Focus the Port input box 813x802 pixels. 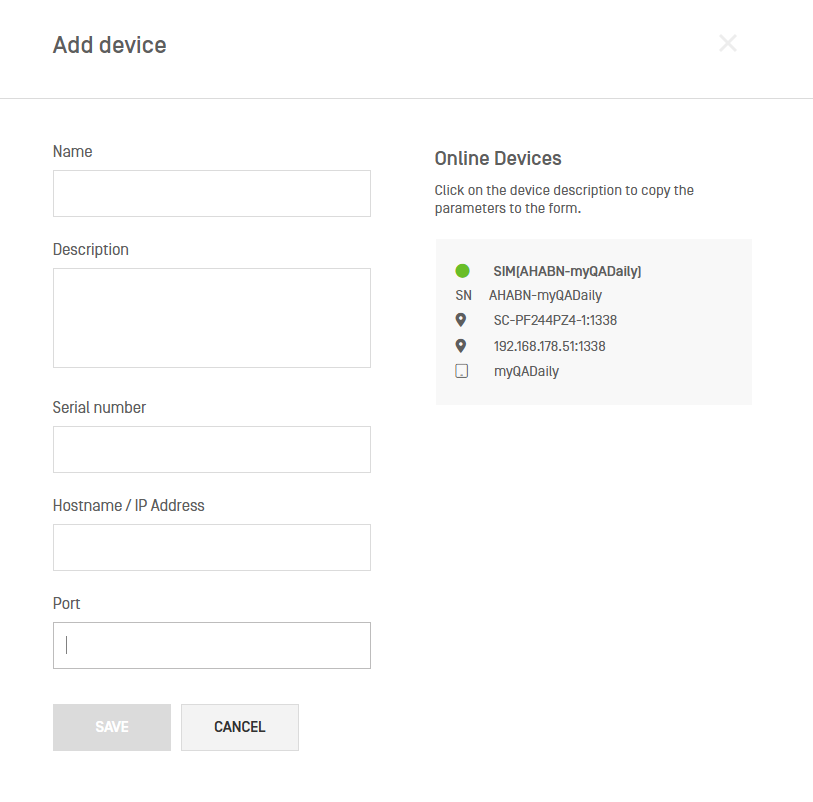point(211,645)
